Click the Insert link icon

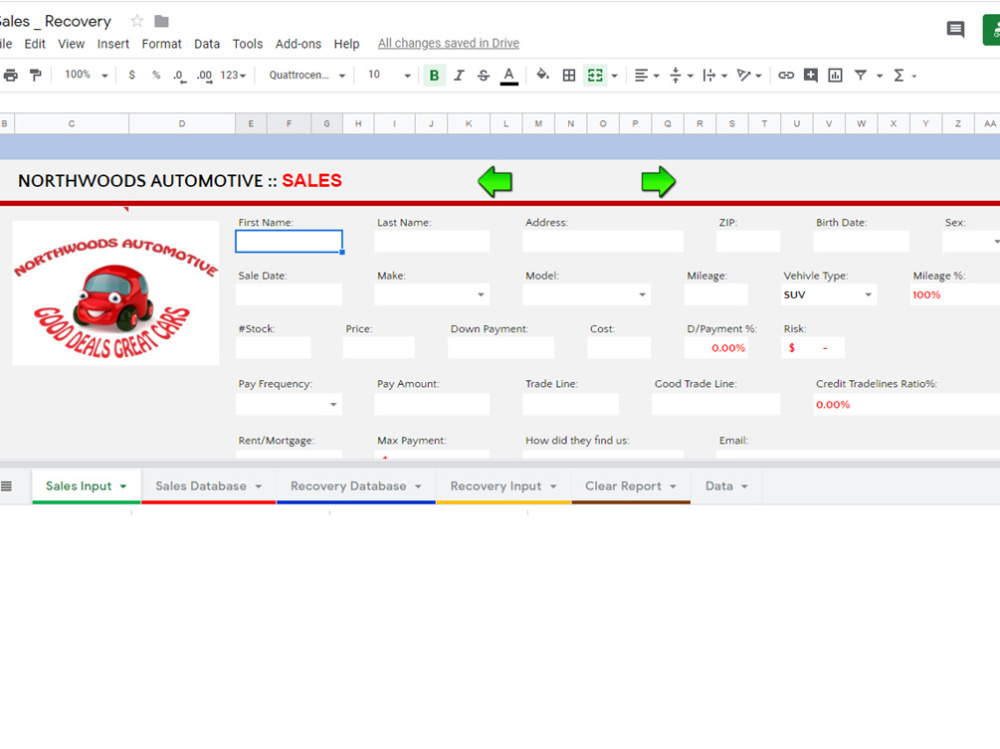pos(786,75)
